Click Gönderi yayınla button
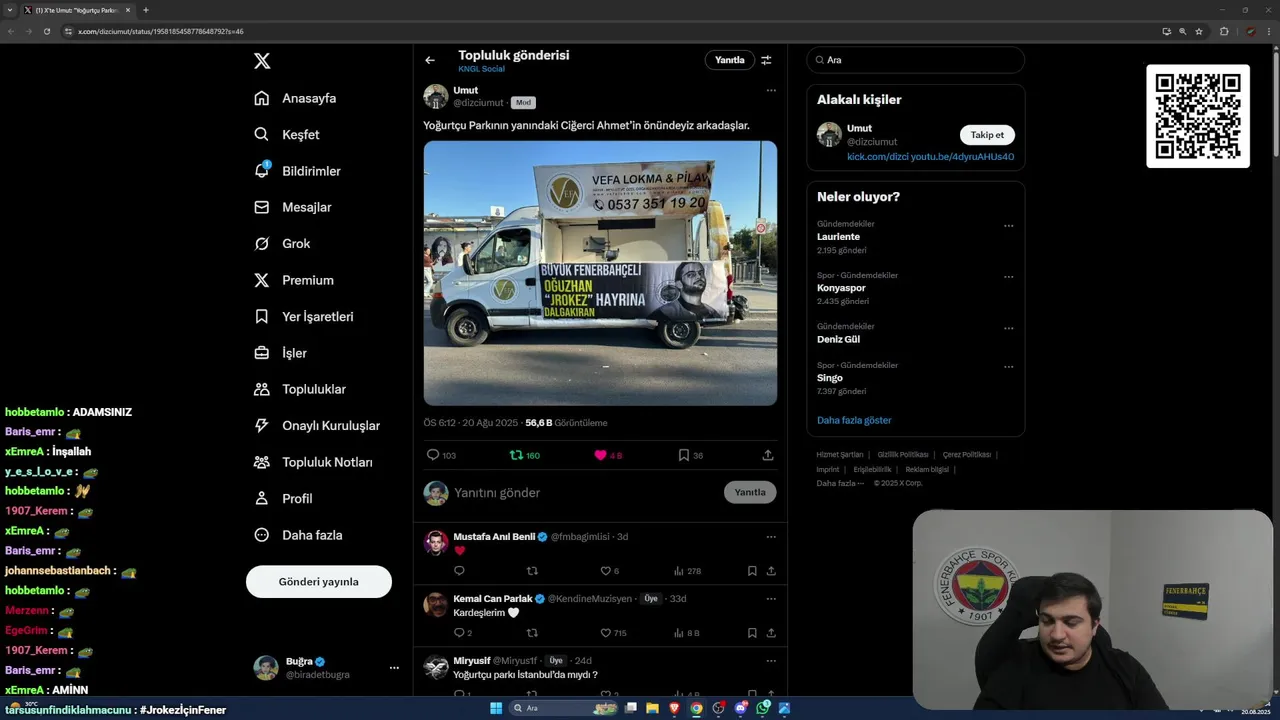 coord(319,581)
